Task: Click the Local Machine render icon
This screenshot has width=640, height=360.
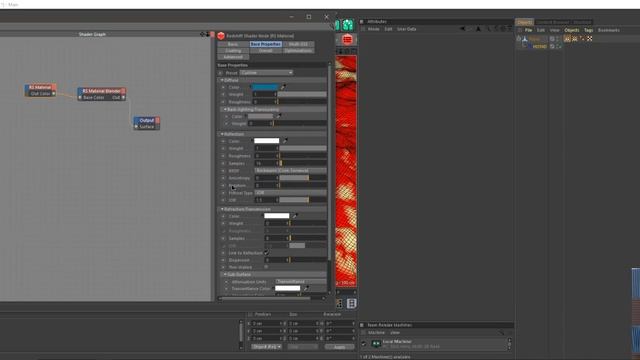Action: pos(376,344)
